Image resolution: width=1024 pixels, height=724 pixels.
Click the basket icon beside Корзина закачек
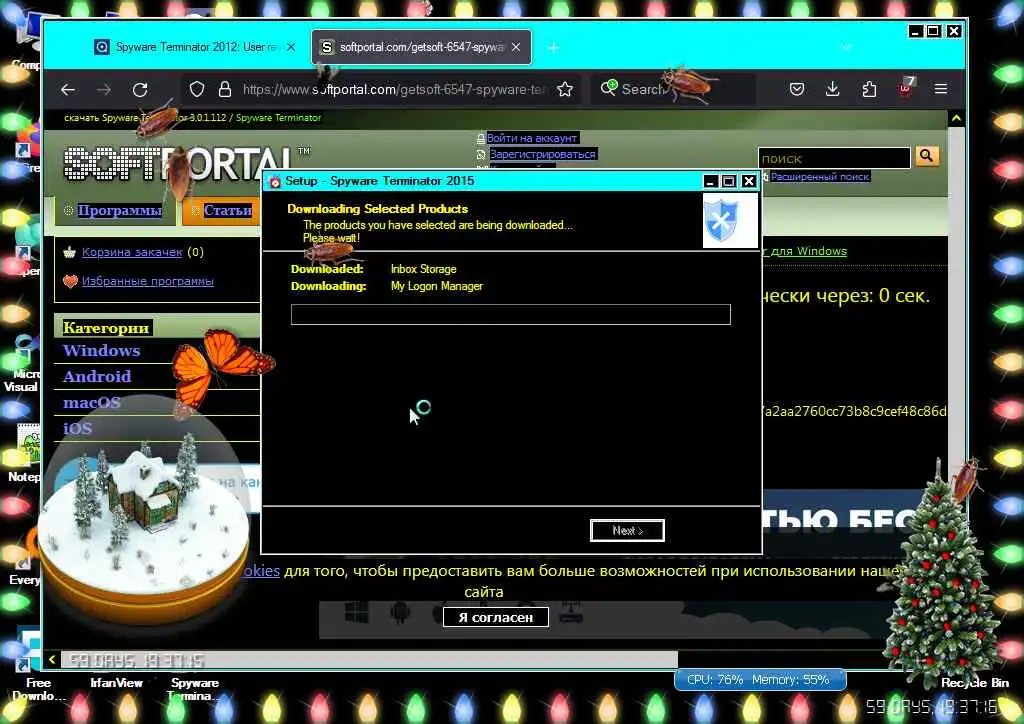(x=70, y=252)
